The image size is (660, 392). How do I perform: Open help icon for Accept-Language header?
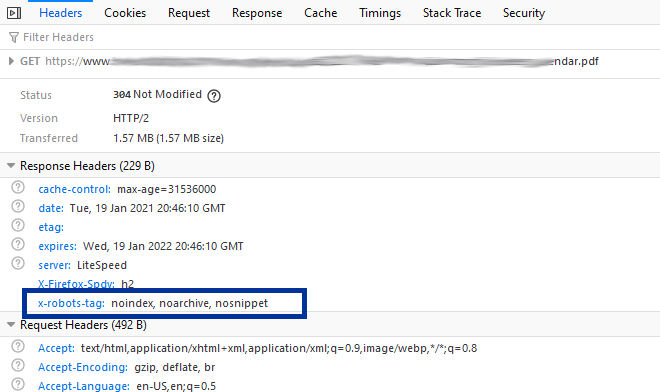tap(18, 384)
